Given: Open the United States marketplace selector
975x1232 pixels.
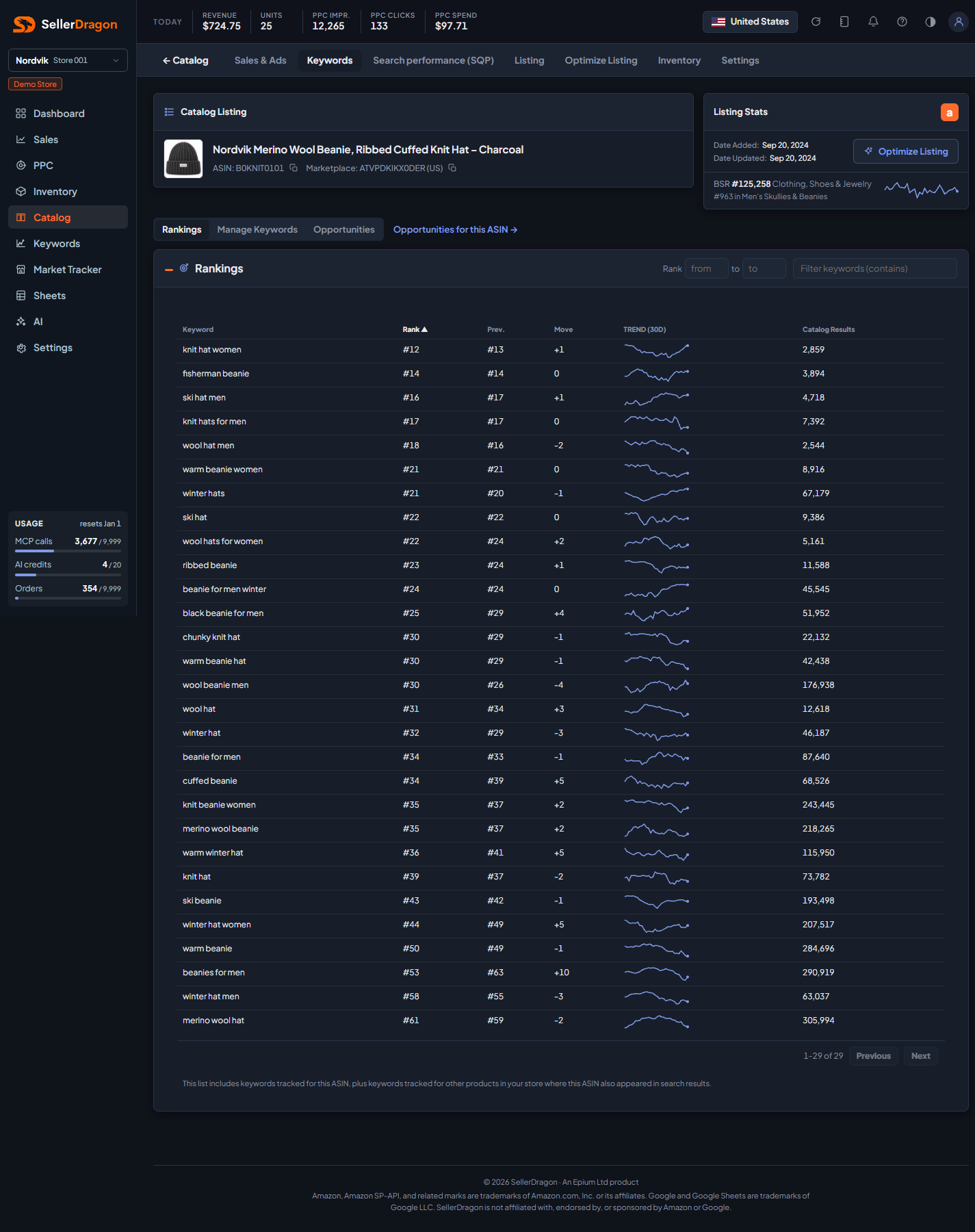Looking at the screenshot, I should click(x=750, y=22).
